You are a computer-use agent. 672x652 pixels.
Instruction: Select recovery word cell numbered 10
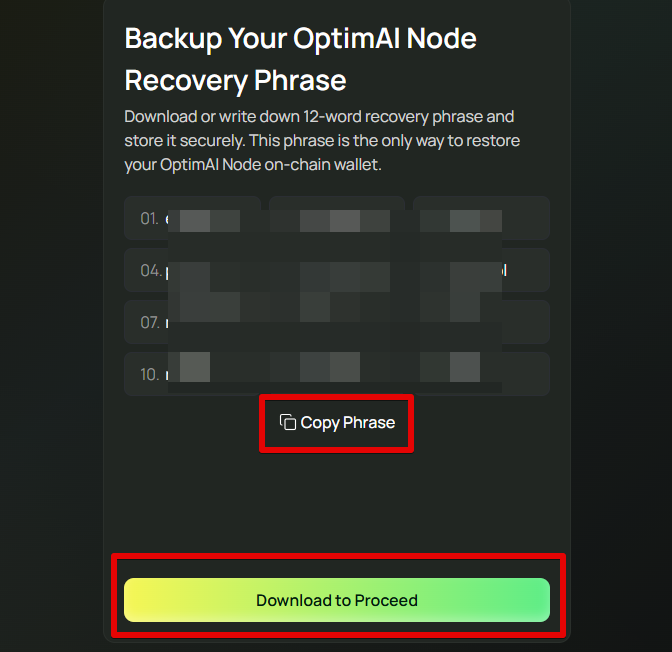(x=192, y=374)
